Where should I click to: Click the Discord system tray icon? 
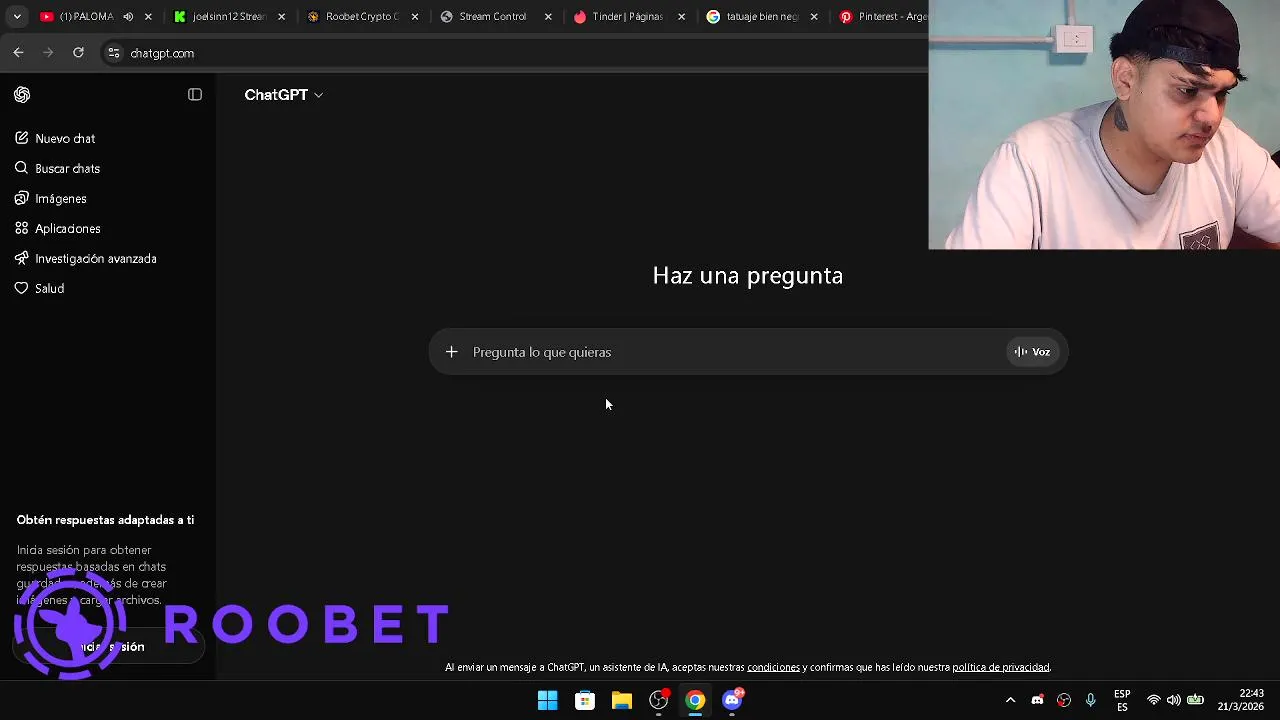1037,701
